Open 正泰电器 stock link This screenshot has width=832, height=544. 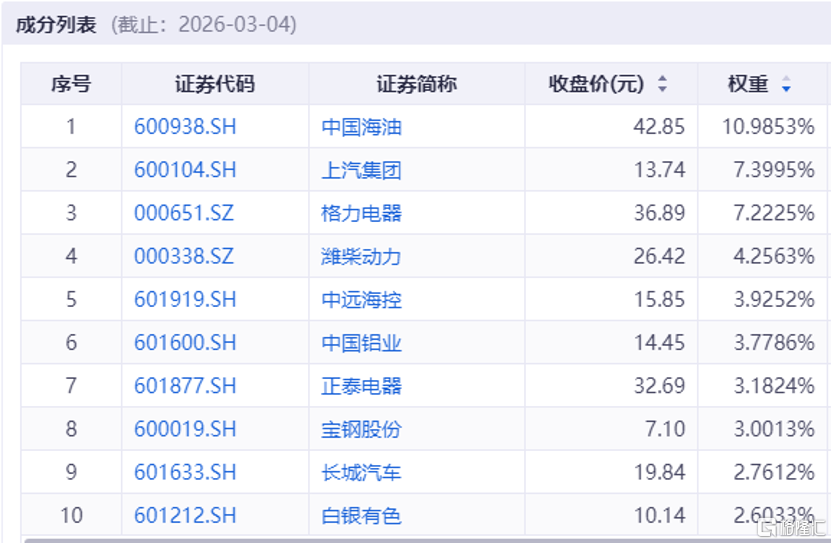(x=361, y=386)
